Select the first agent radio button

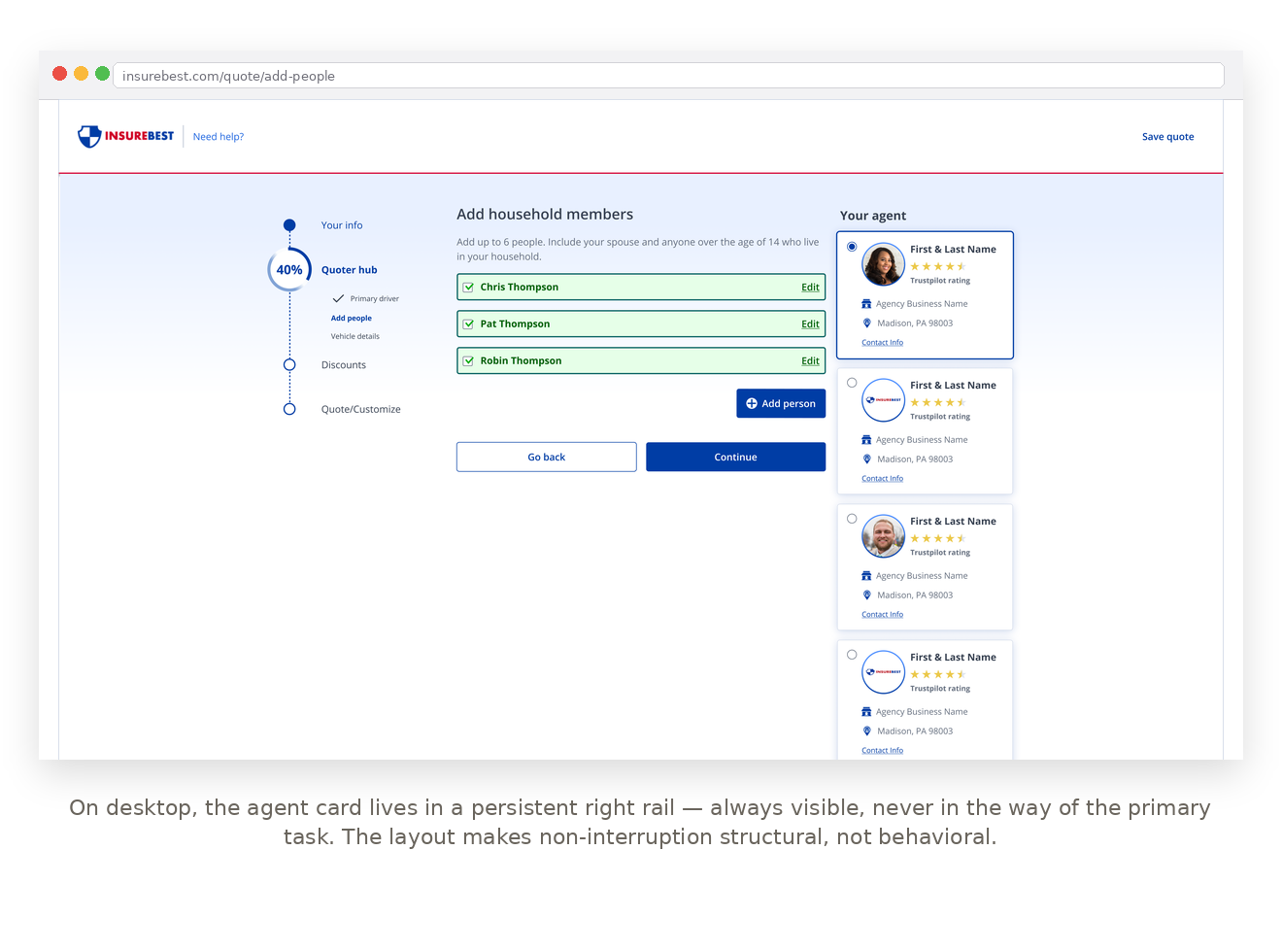tap(852, 247)
